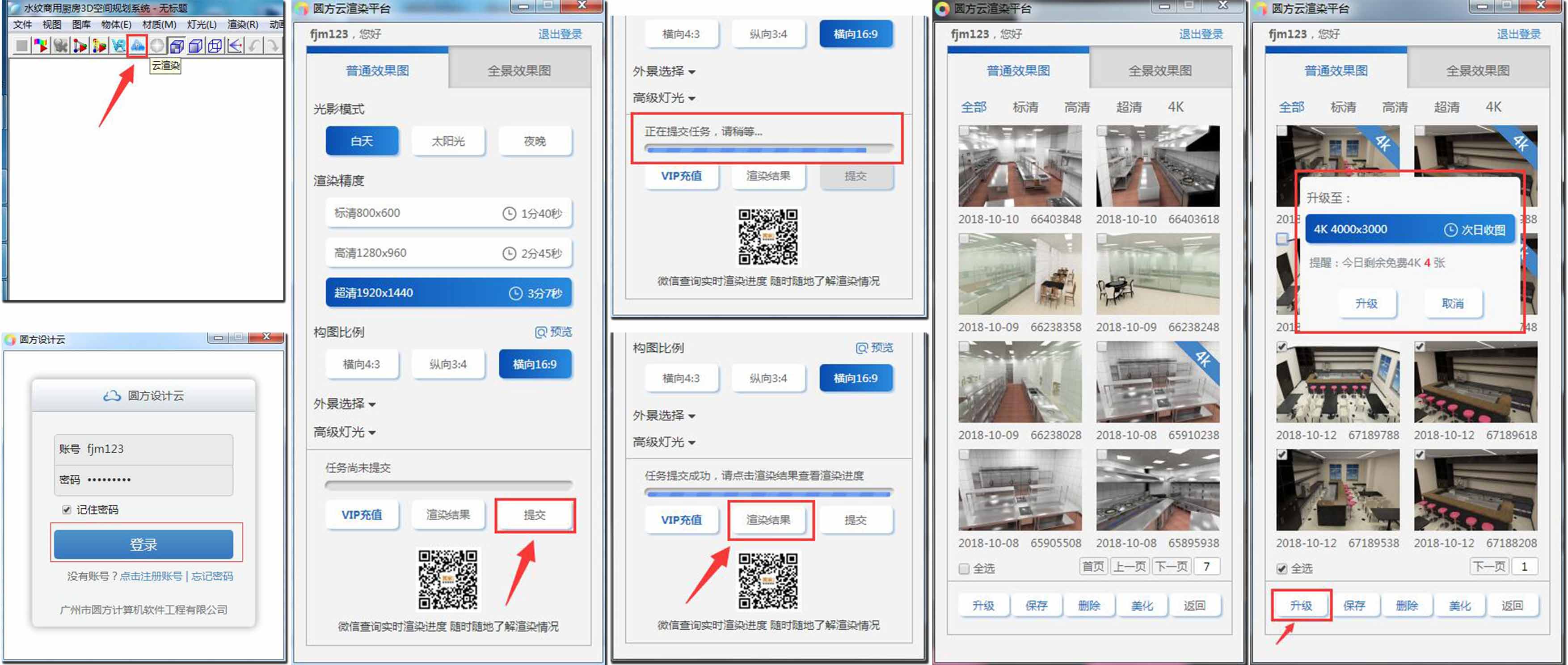
Task: Untick the checkbox on thumbnail 67189788
Action: pyautogui.click(x=1282, y=347)
